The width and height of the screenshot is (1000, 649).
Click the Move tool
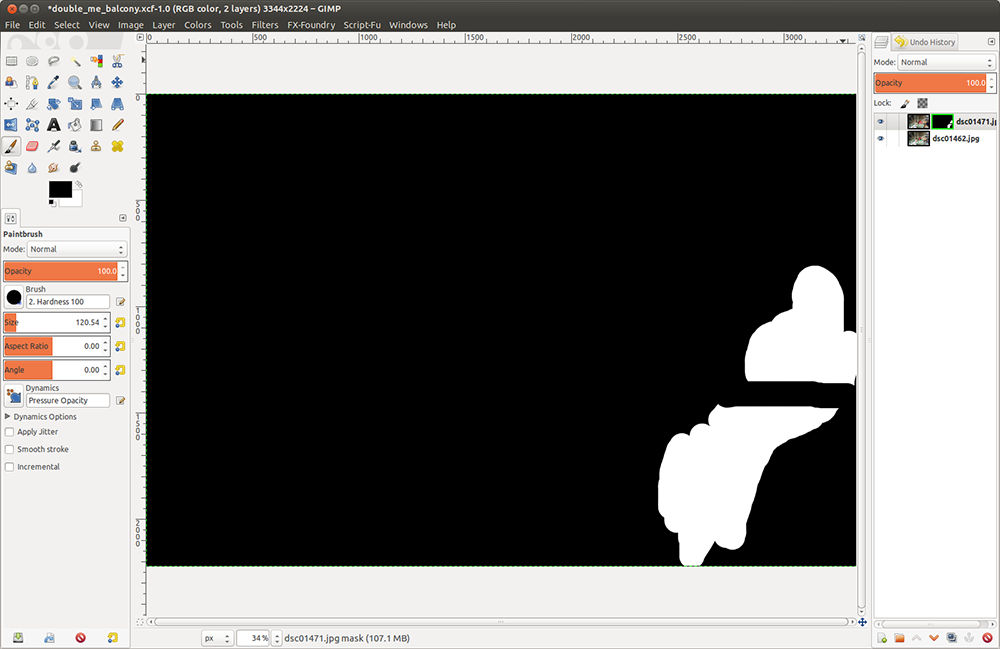click(x=117, y=82)
